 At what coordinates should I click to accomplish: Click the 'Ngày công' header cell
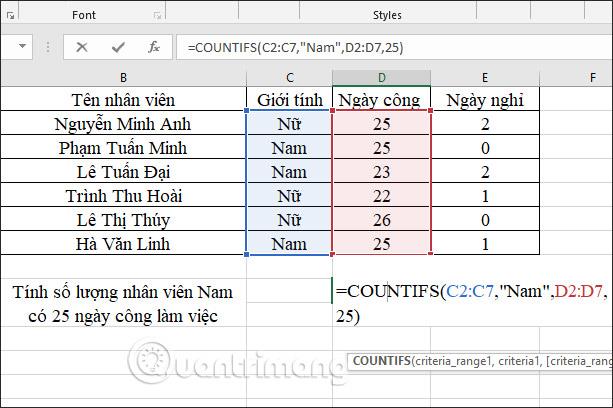tap(382, 99)
